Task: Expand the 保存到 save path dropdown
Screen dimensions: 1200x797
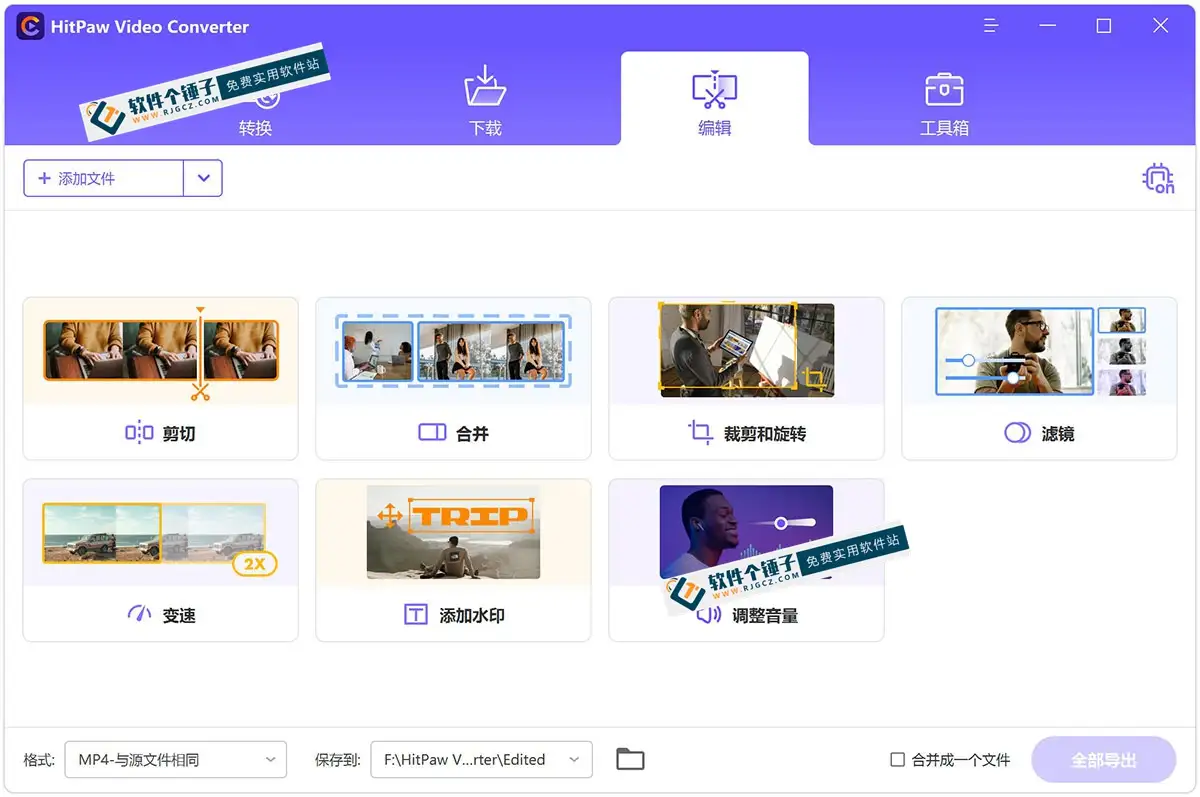Action: pyautogui.click(x=575, y=760)
